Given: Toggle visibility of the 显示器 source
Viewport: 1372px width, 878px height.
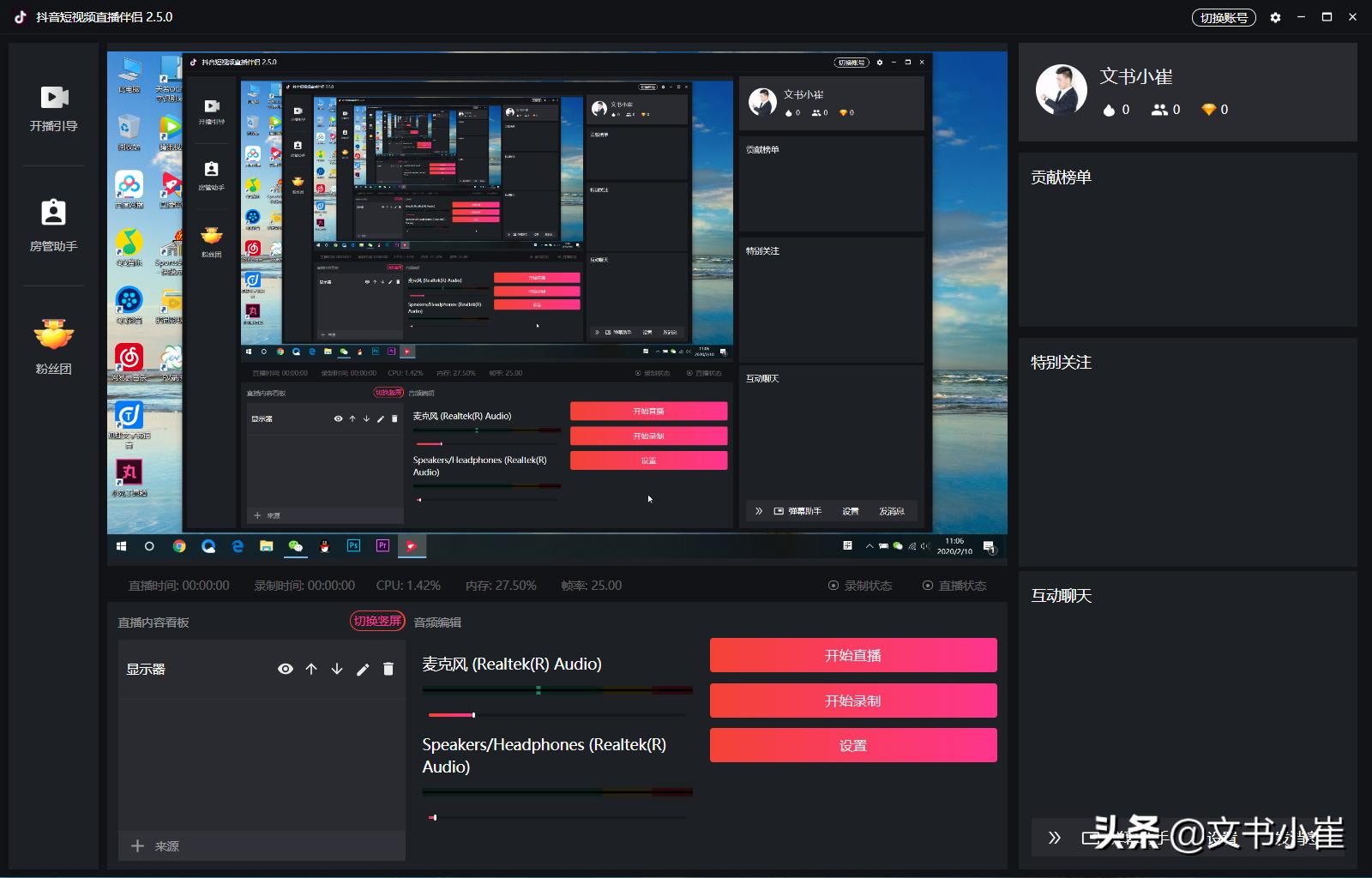Looking at the screenshot, I should [286, 669].
